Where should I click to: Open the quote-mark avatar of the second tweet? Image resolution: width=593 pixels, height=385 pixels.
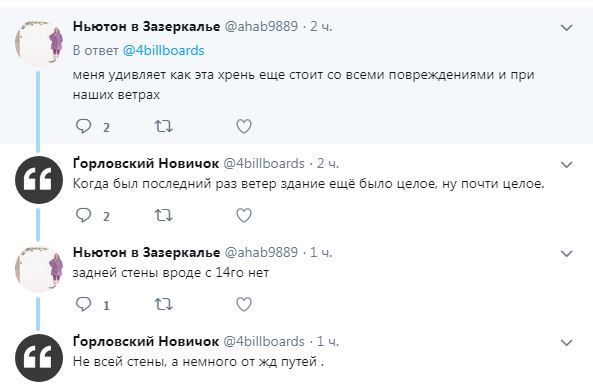[x=39, y=180]
